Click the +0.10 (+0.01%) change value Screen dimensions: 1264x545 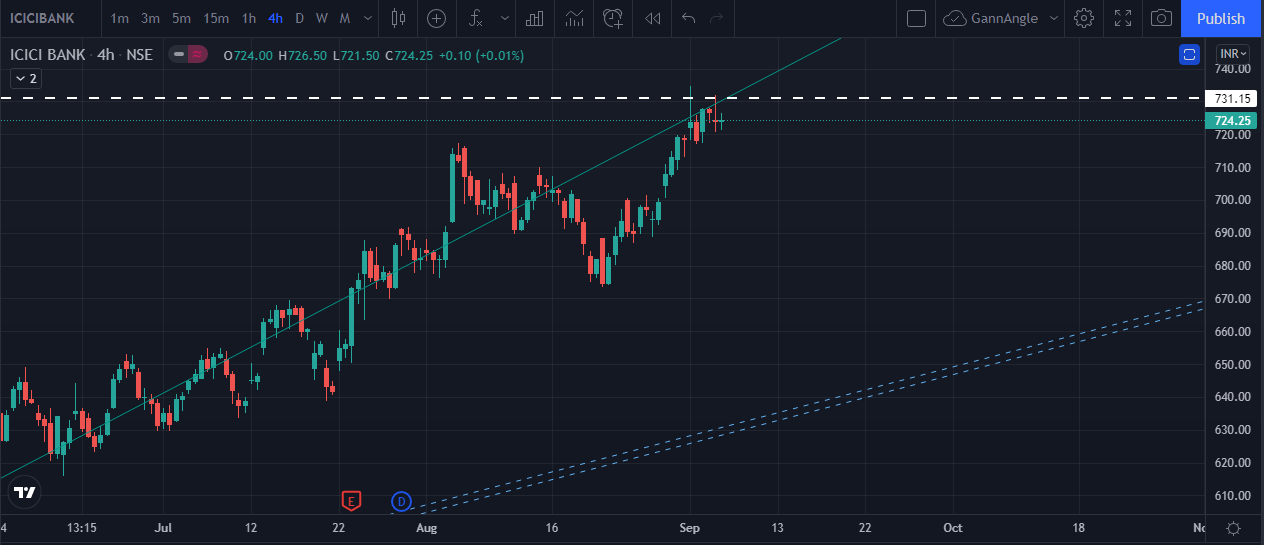tap(480, 55)
